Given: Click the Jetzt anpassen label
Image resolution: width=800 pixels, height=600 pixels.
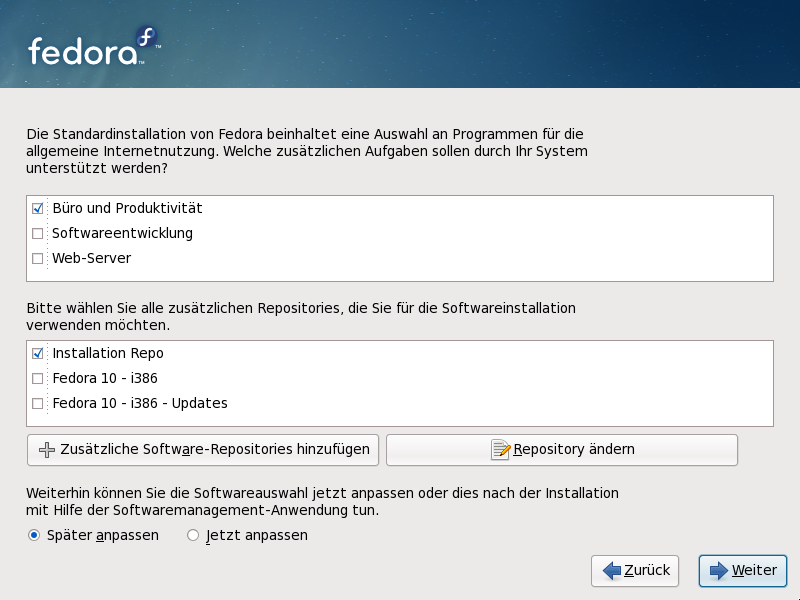Looking at the screenshot, I should pos(257,535).
